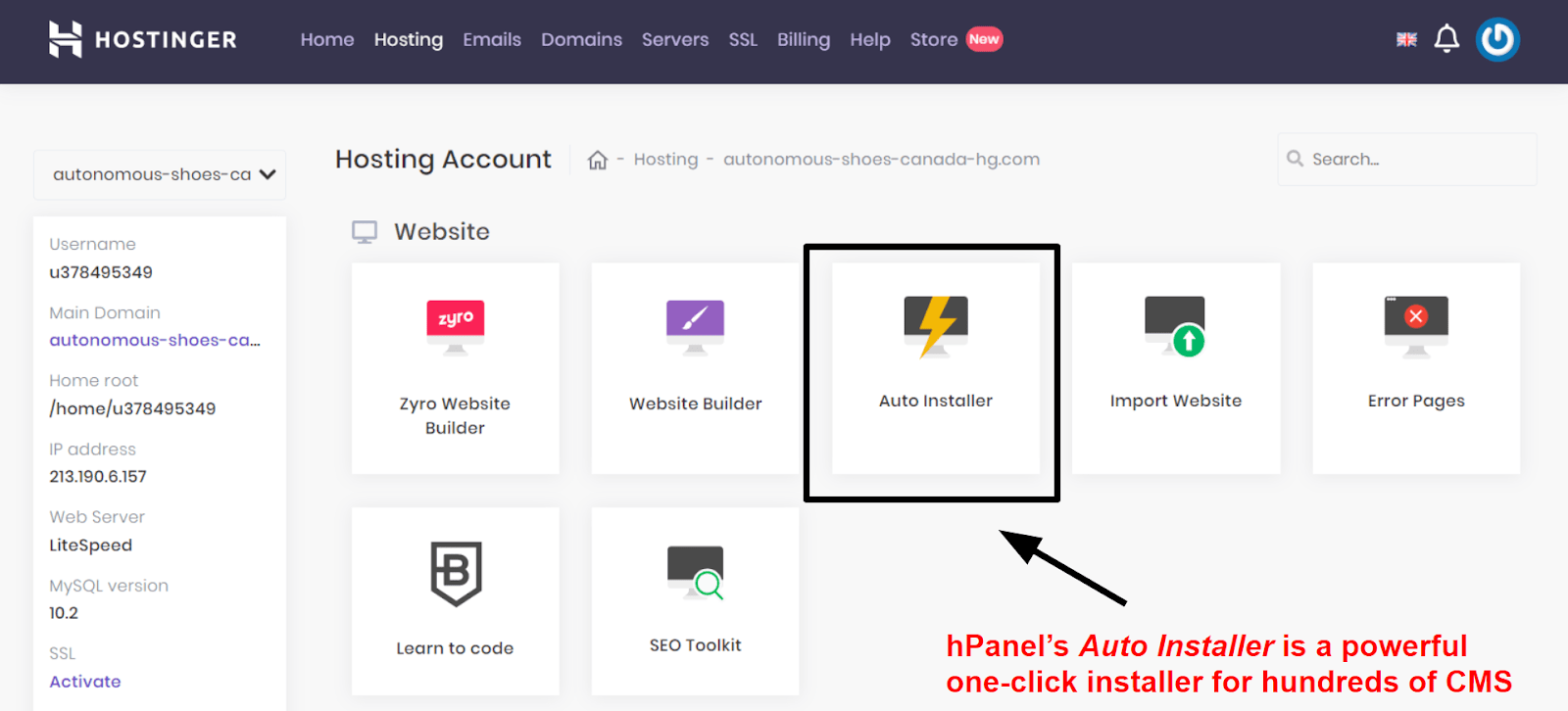
Task: Select the Auto Installer label
Action: tap(936, 401)
